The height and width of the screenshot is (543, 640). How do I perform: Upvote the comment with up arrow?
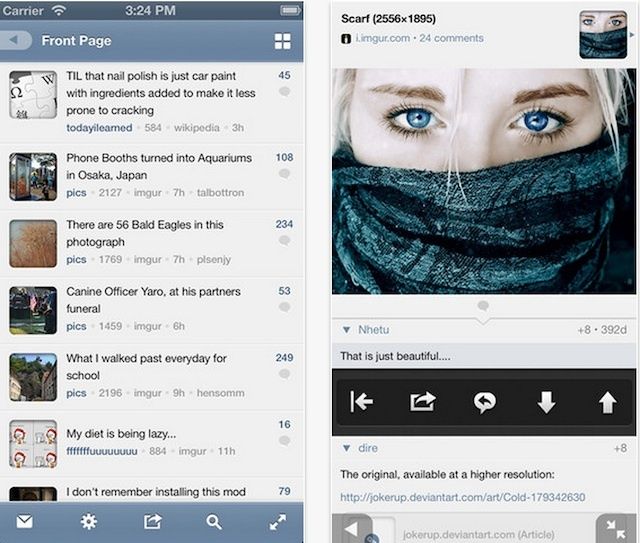coord(607,402)
